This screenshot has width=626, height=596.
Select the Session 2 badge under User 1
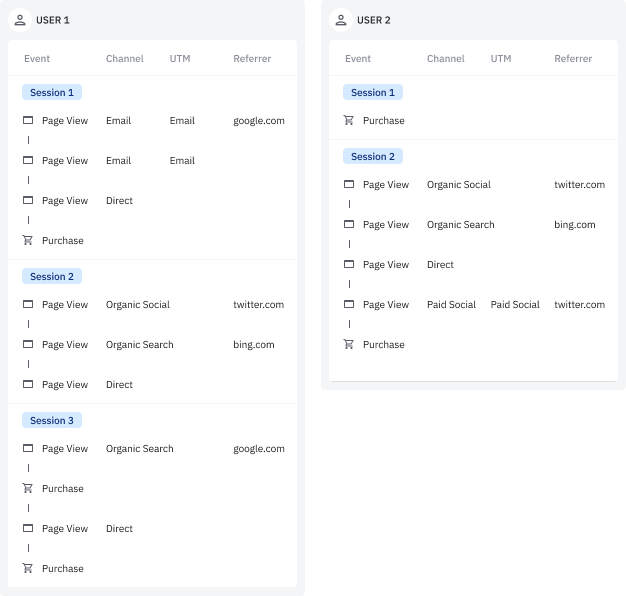(52, 277)
